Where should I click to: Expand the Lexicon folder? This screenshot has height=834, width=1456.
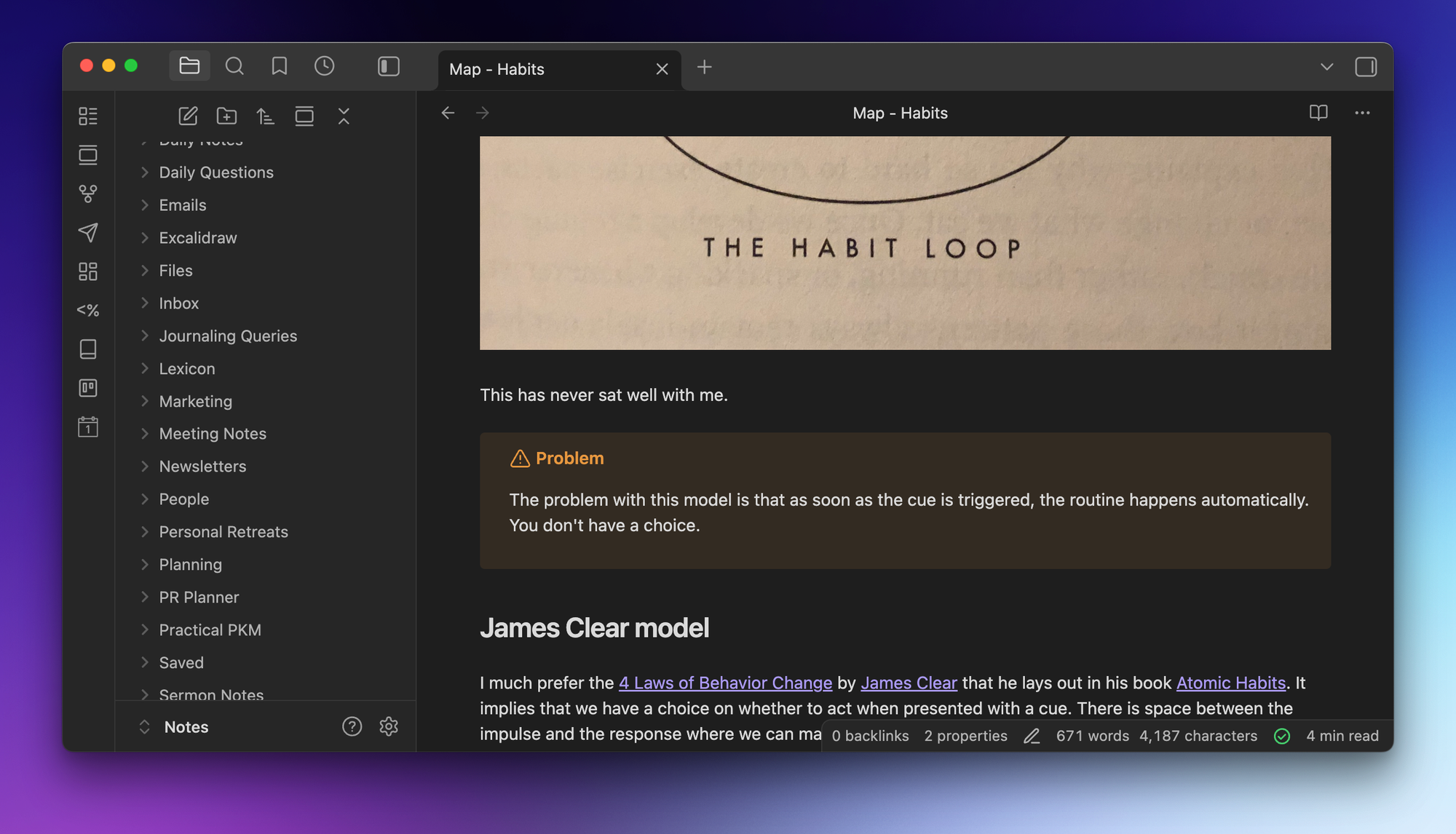point(144,369)
